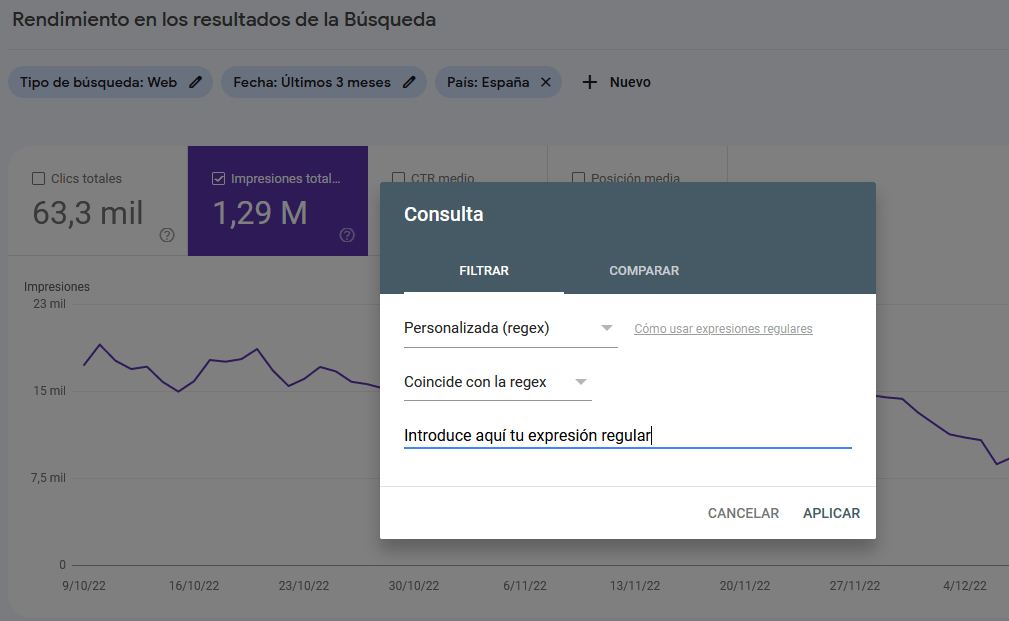Click the page heading Rendimiento en los resultados
This screenshot has width=1009, height=621.
coord(224,19)
